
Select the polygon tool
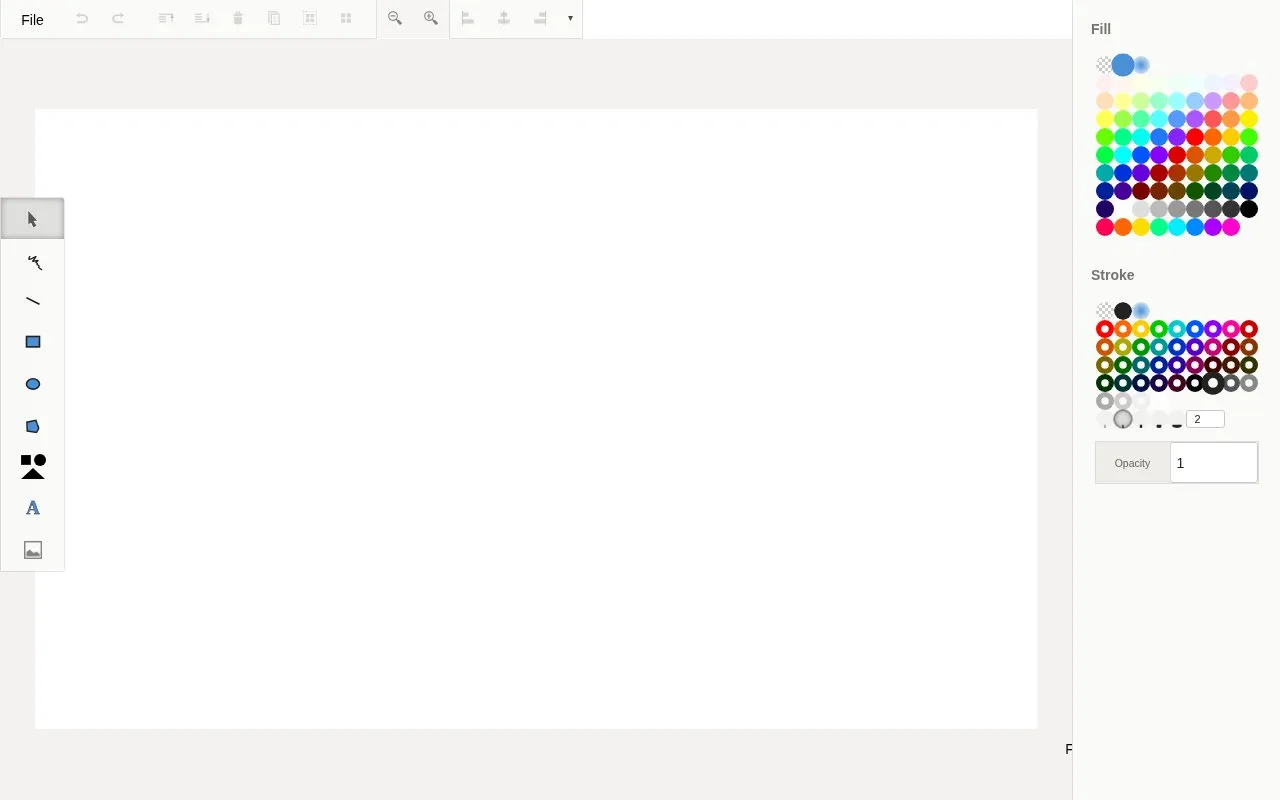33,426
